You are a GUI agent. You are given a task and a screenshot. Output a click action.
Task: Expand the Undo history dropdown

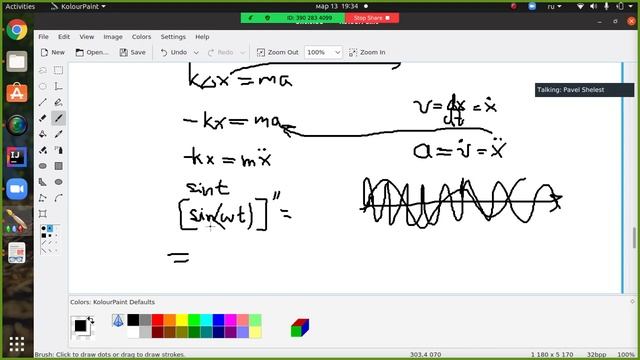pyautogui.click(x=196, y=52)
